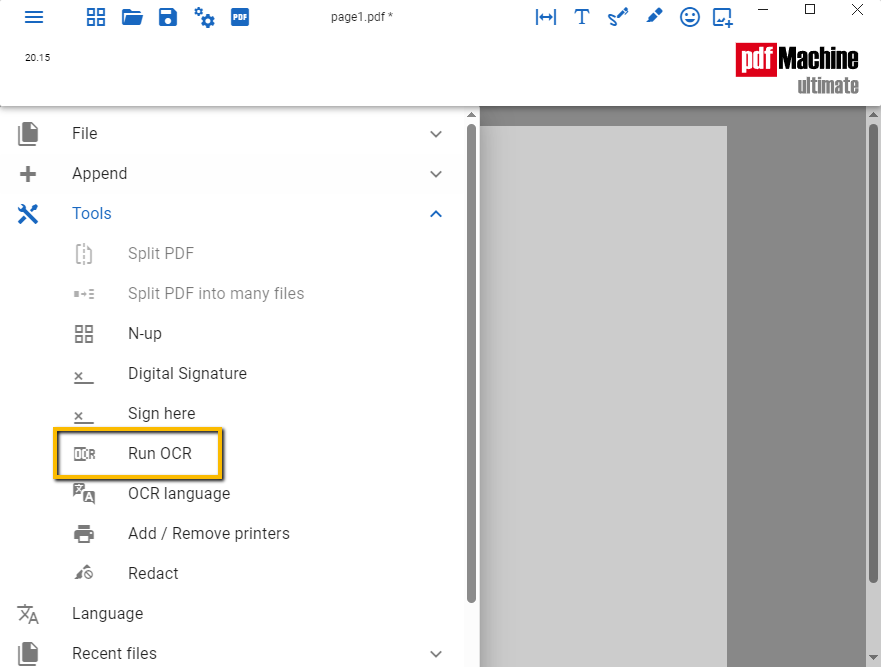Image resolution: width=881 pixels, height=667 pixels.
Task: Choose Digital Signature
Action: (x=187, y=374)
